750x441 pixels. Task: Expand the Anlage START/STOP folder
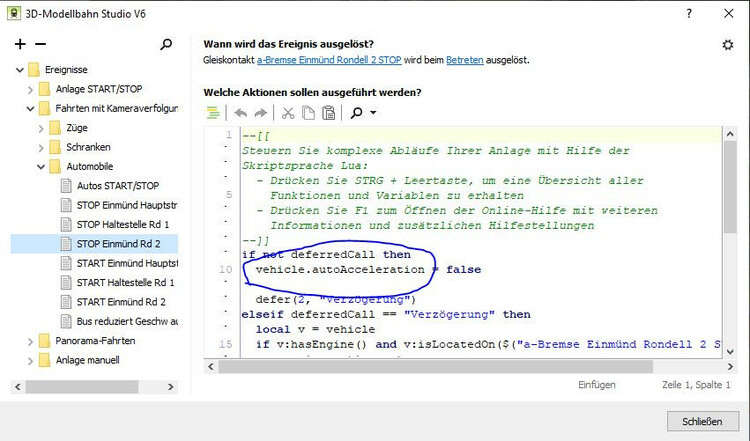tap(30, 89)
